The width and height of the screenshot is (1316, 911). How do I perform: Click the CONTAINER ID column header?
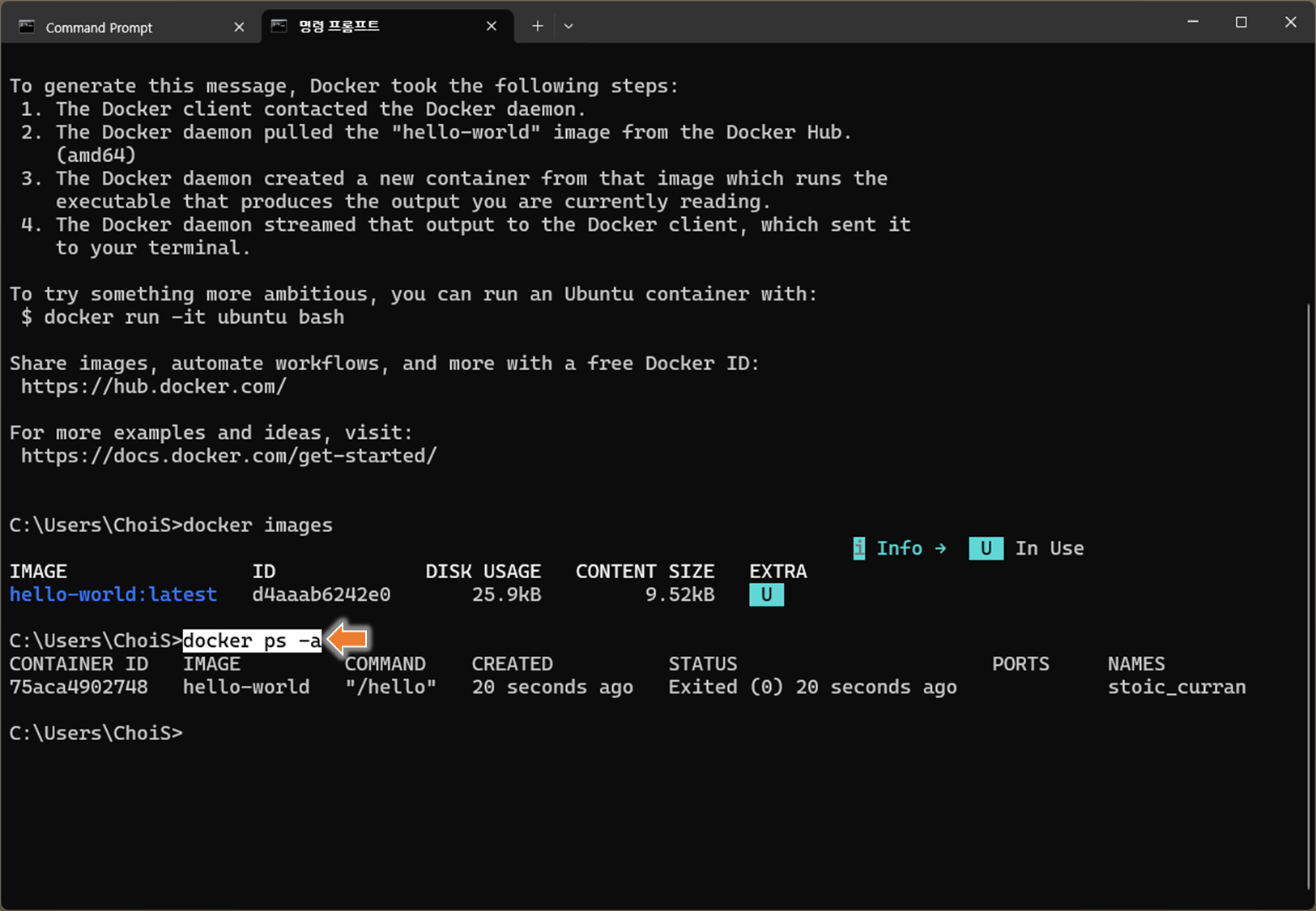point(79,664)
